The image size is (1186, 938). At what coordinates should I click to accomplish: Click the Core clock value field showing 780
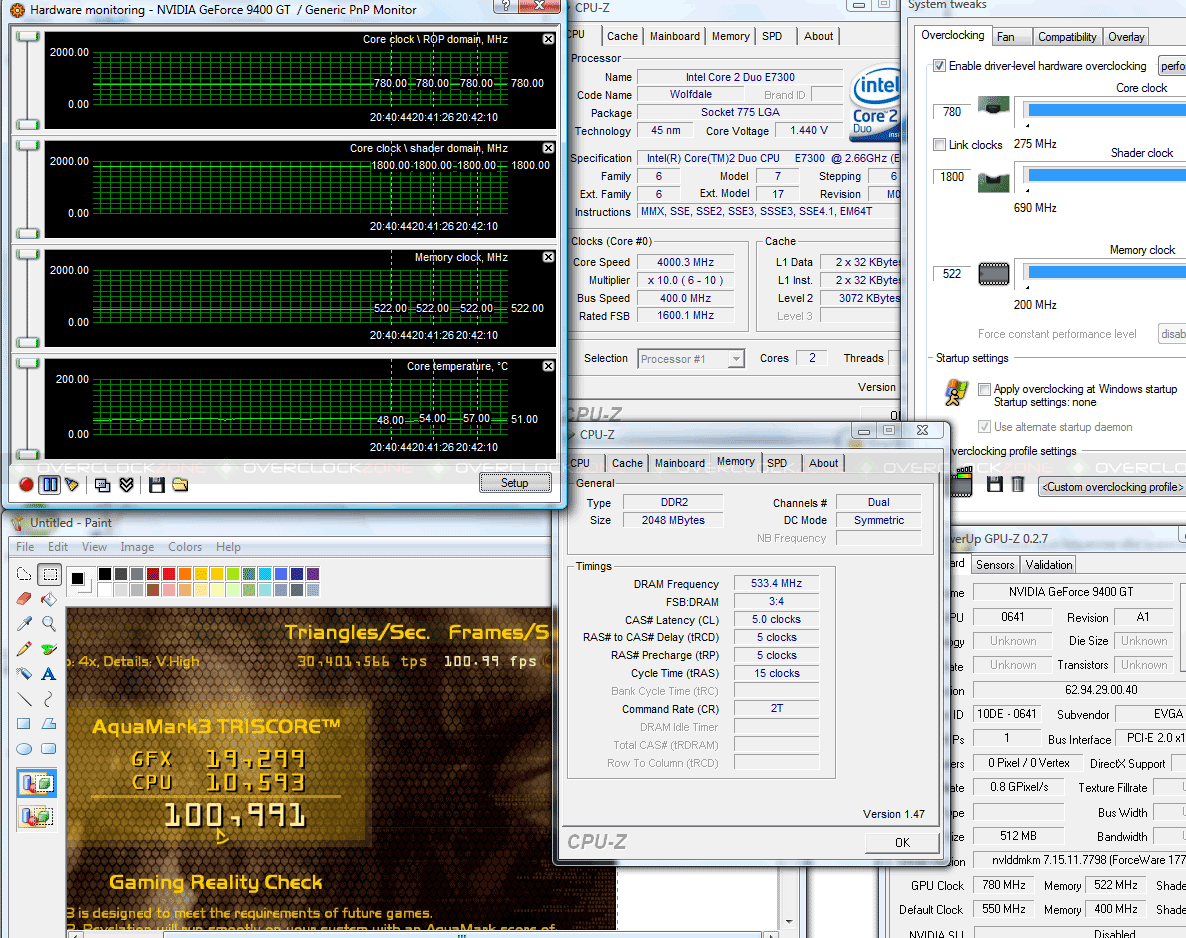[952, 112]
